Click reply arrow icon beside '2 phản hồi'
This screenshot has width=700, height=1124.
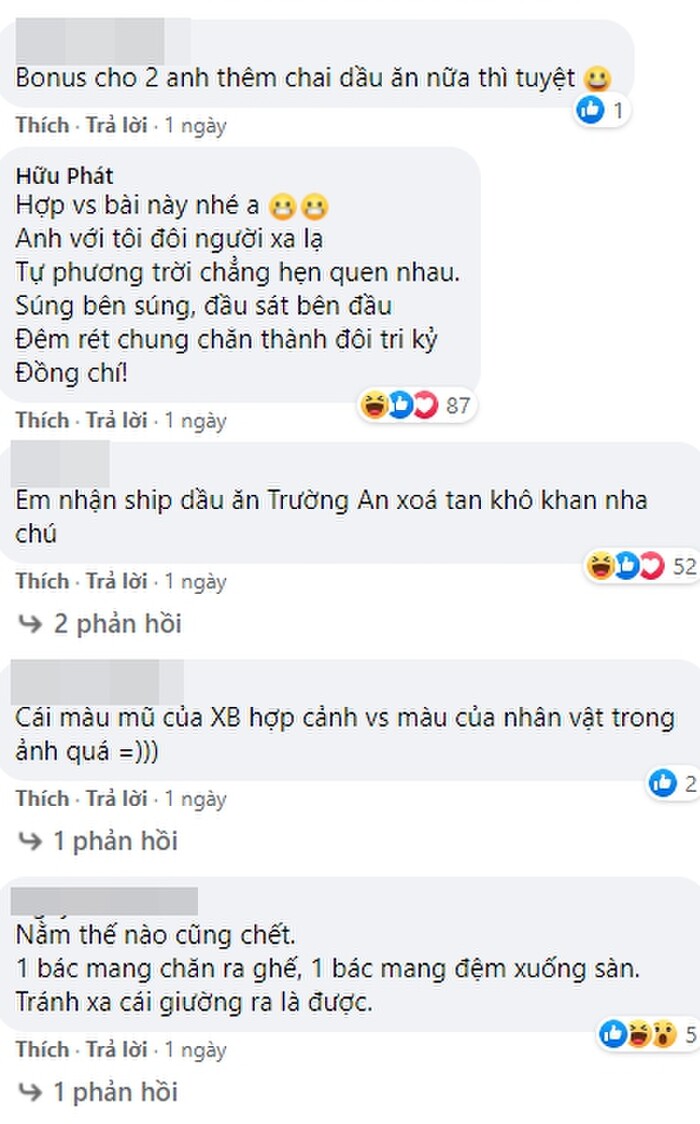pyautogui.click(x=31, y=624)
